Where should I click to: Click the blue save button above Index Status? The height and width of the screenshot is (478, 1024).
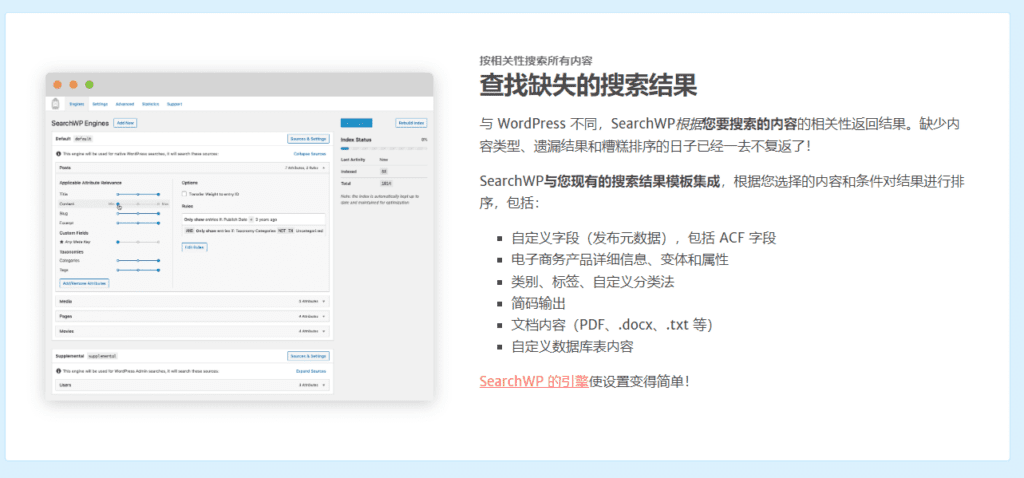[357, 123]
